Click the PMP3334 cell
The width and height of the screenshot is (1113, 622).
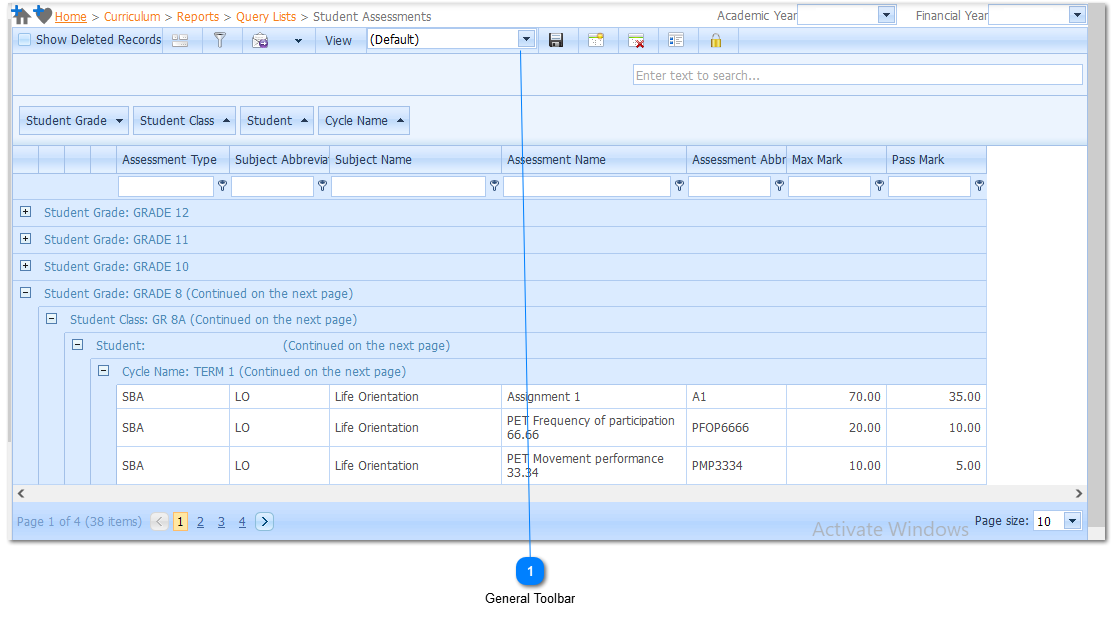(x=737, y=466)
